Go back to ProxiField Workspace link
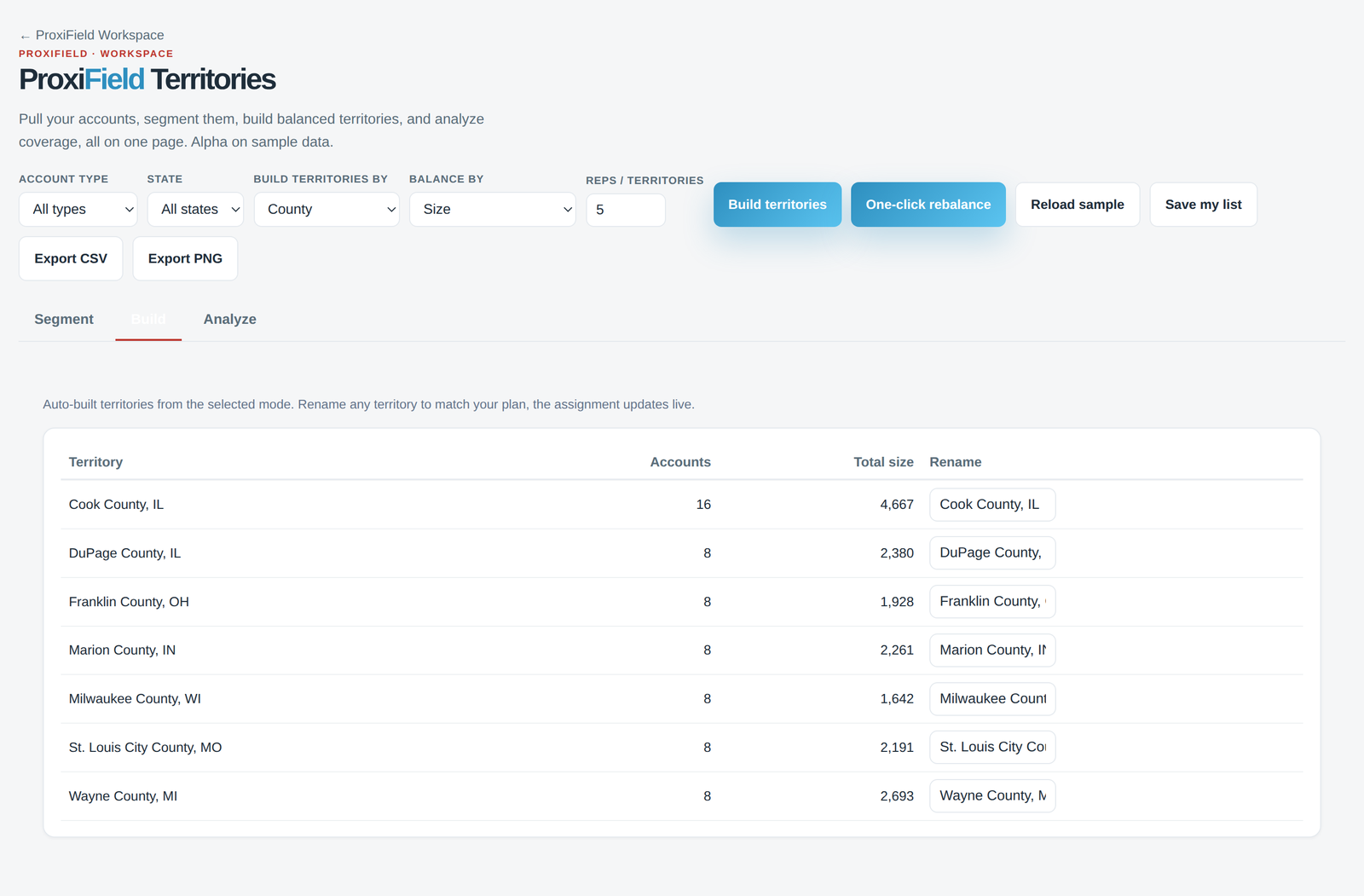Screen dimensions: 1364x896 (92, 35)
